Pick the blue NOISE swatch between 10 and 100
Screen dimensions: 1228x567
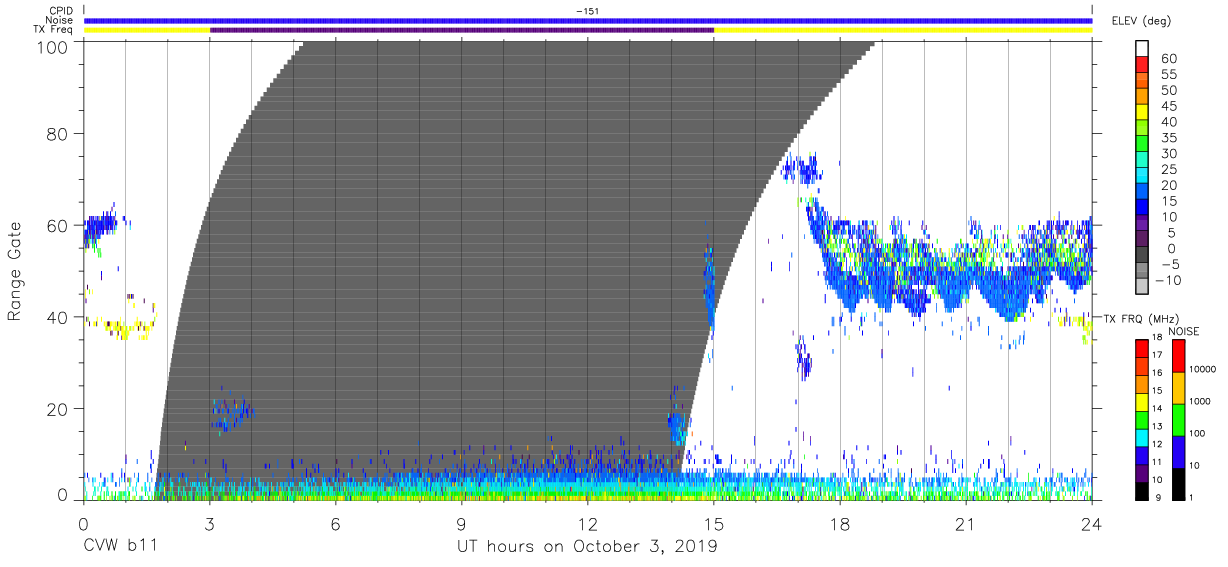(x=1178, y=450)
